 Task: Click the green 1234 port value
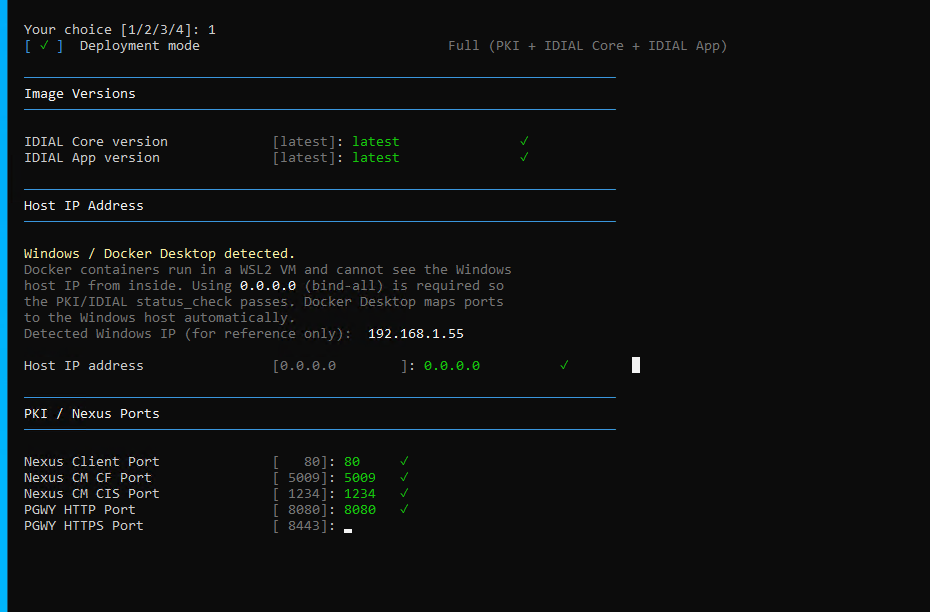pos(360,494)
